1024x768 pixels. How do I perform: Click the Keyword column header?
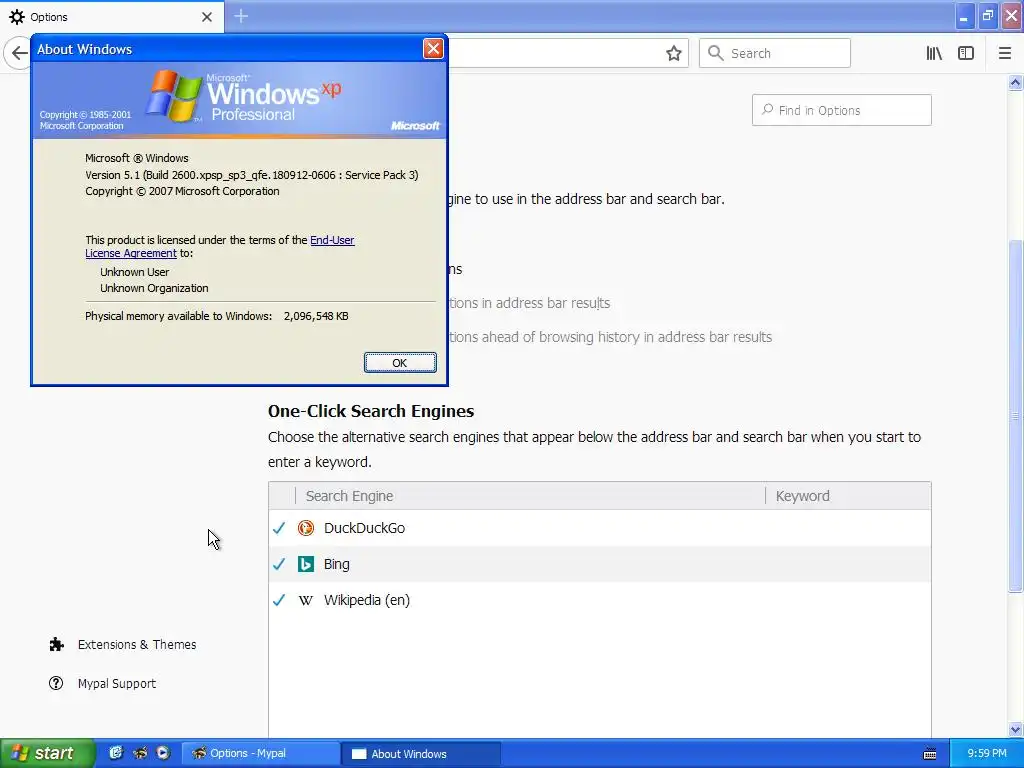pos(848,496)
